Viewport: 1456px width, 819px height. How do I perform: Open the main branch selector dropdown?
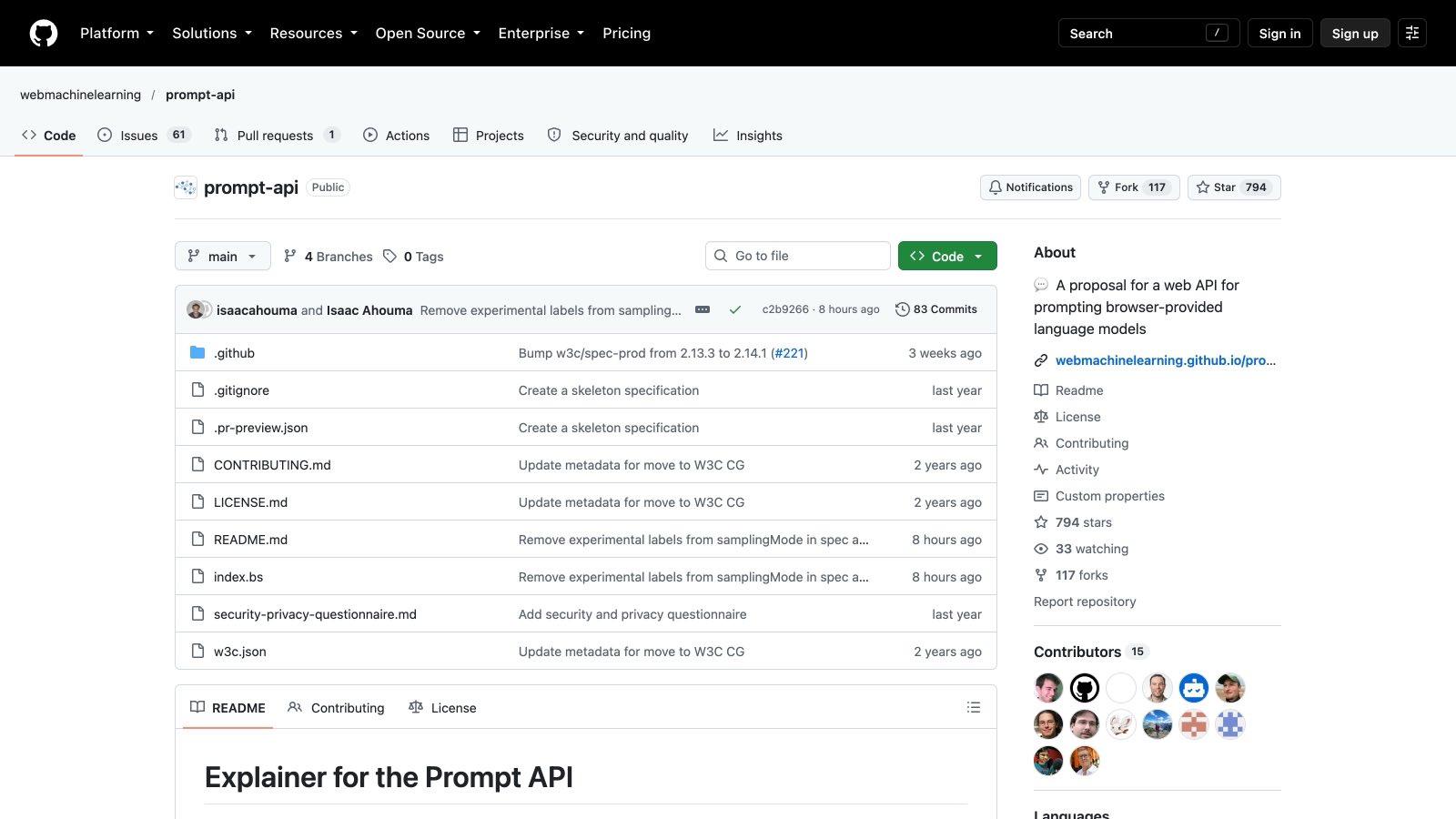pyautogui.click(x=223, y=256)
